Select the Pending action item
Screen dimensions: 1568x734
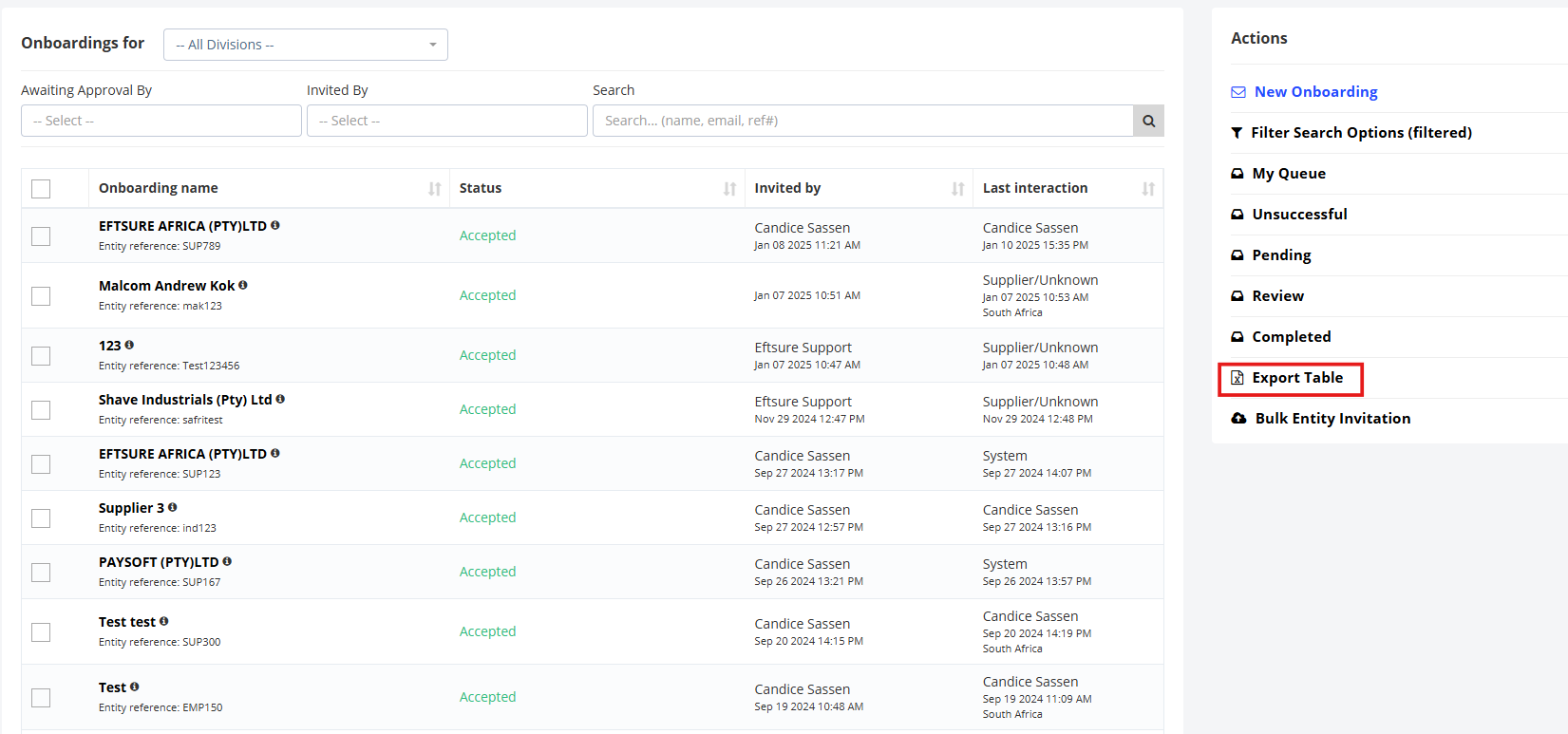pos(1281,255)
